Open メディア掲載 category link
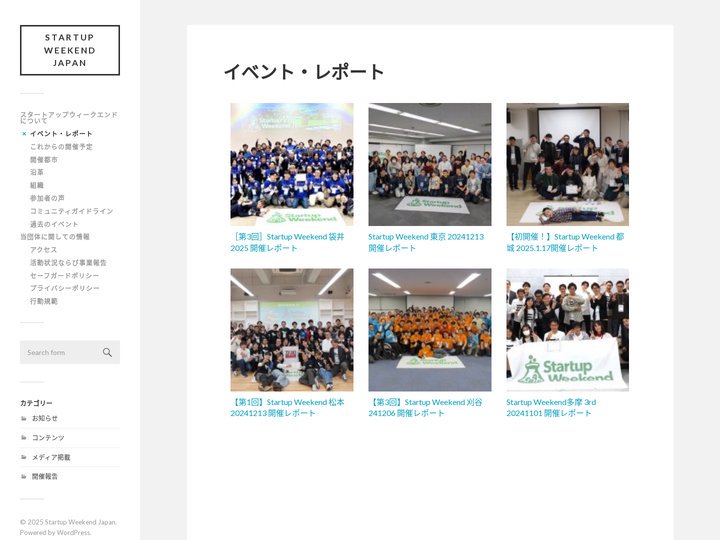The image size is (720, 540). pos(51,457)
